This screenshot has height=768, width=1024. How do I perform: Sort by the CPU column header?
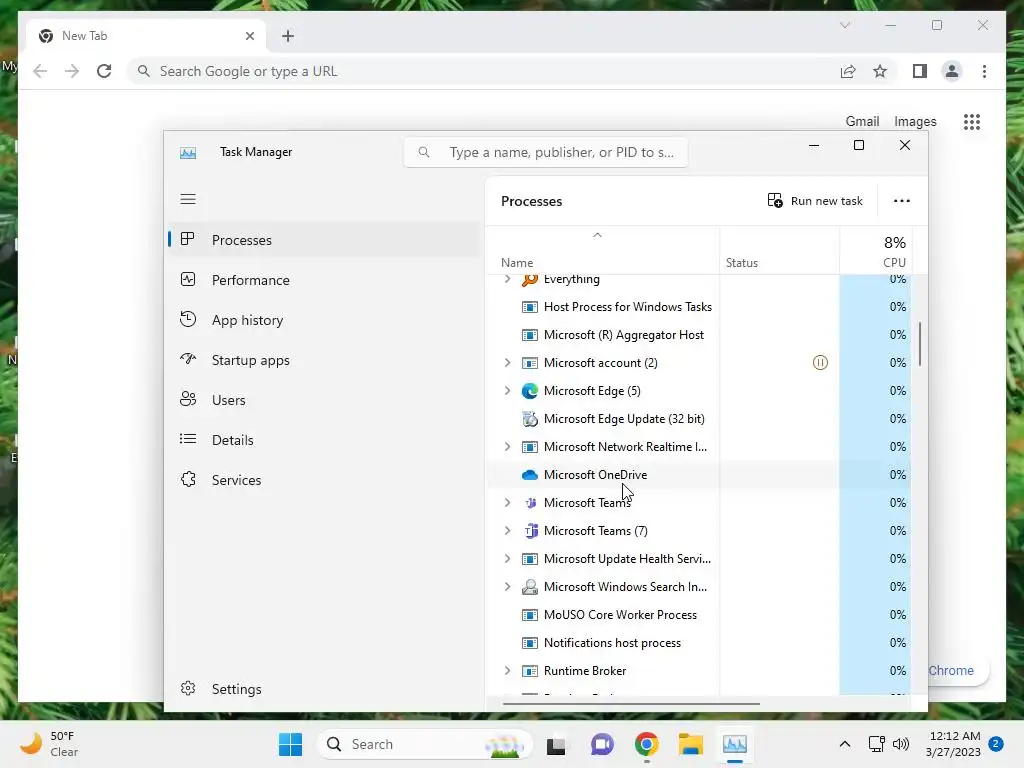875,251
